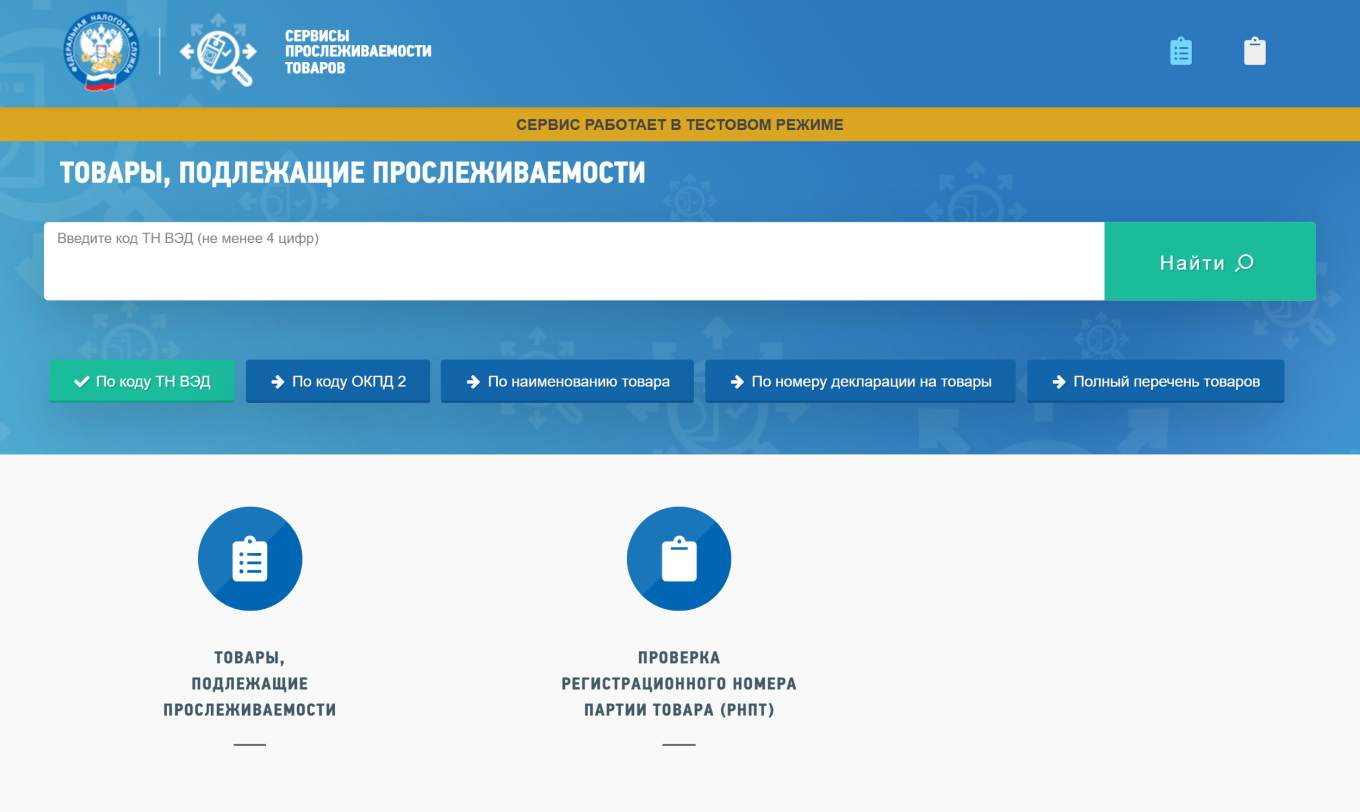Select the По коду ТН ВЭД search mode
1360x812 pixels.
point(142,381)
